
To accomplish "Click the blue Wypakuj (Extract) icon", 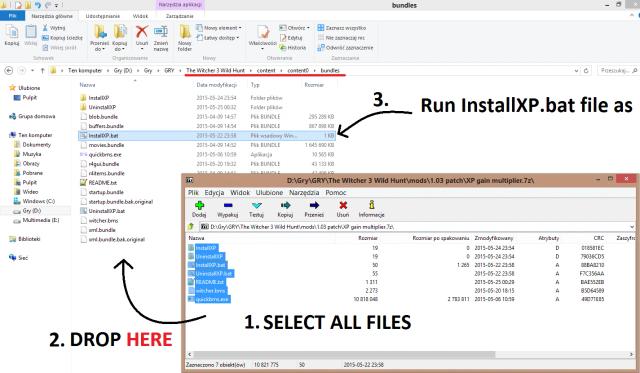I will [x=228, y=205].
